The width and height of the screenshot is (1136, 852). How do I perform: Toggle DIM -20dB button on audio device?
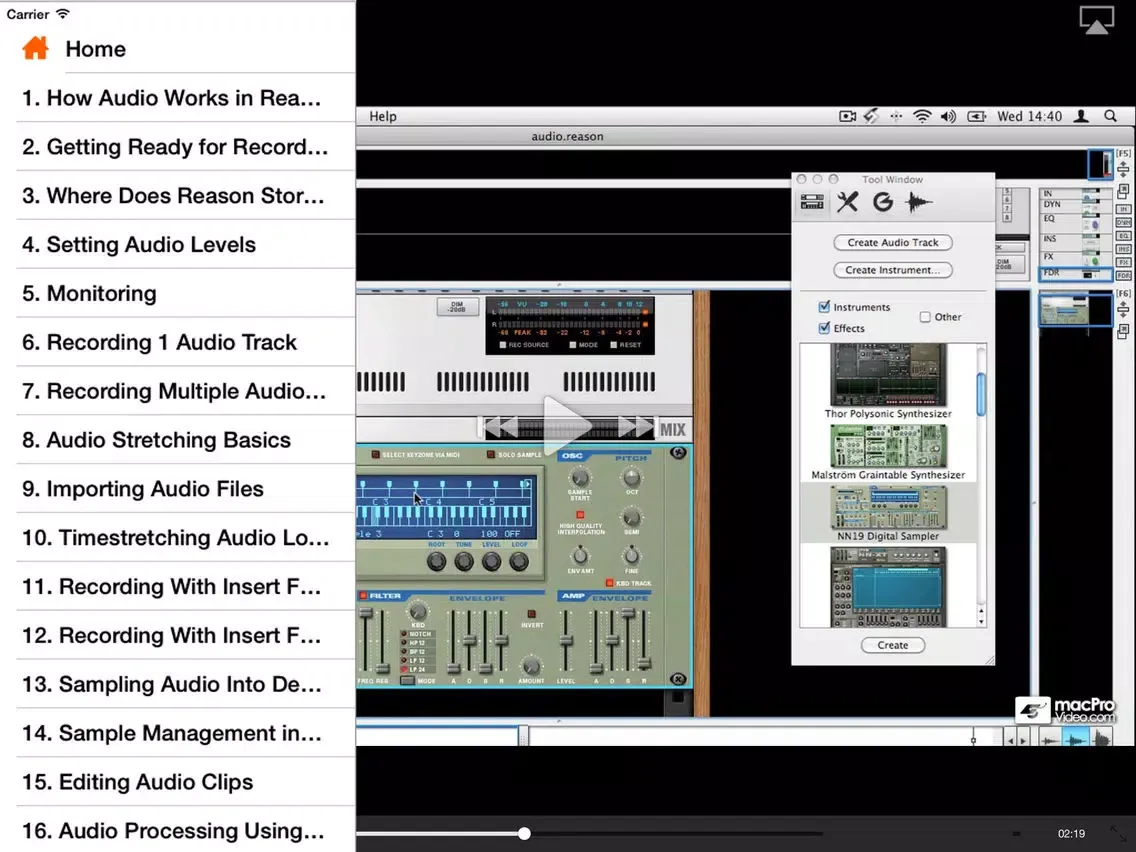457,306
